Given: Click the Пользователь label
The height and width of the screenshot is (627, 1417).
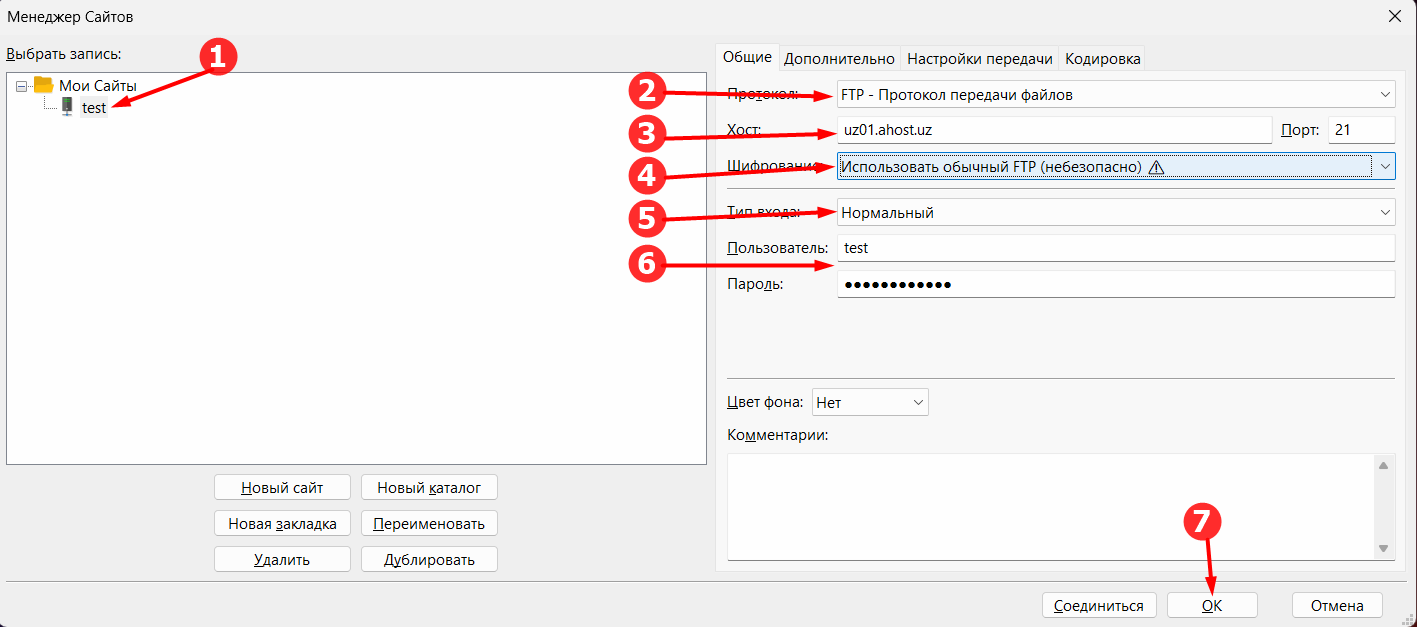Looking at the screenshot, I should coord(777,247).
